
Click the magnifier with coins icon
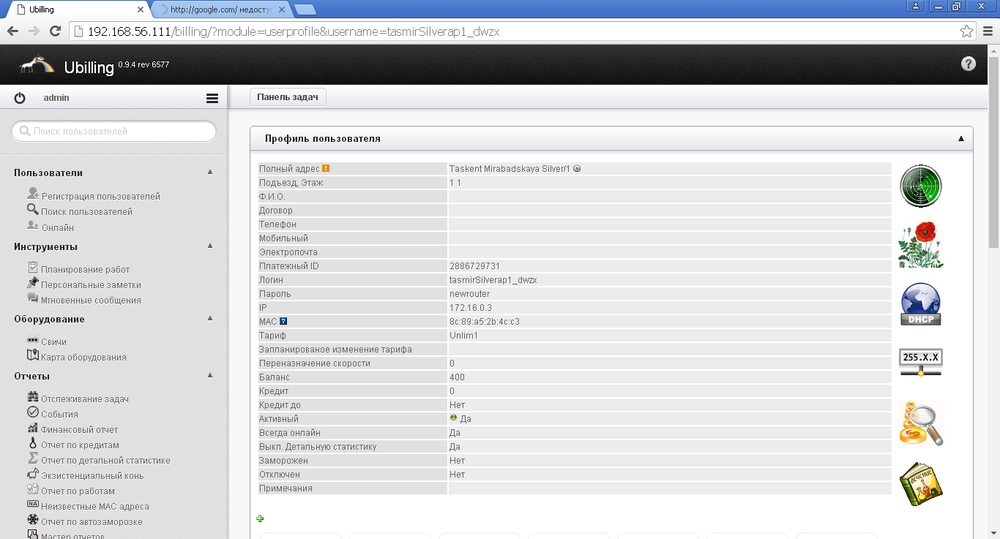click(x=920, y=423)
